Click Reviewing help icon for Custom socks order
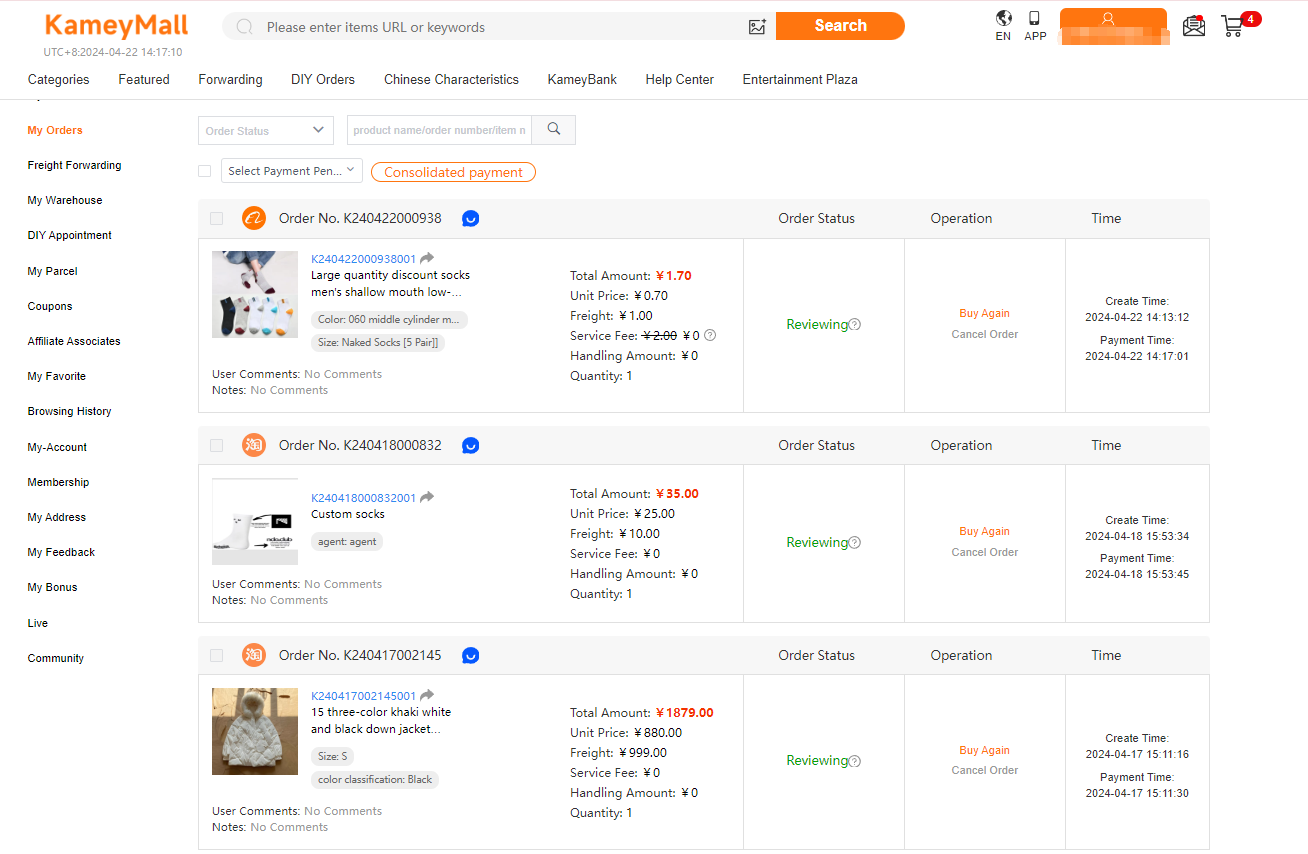This screenshot has height=854, width=1308. click(x=855, y=543)
